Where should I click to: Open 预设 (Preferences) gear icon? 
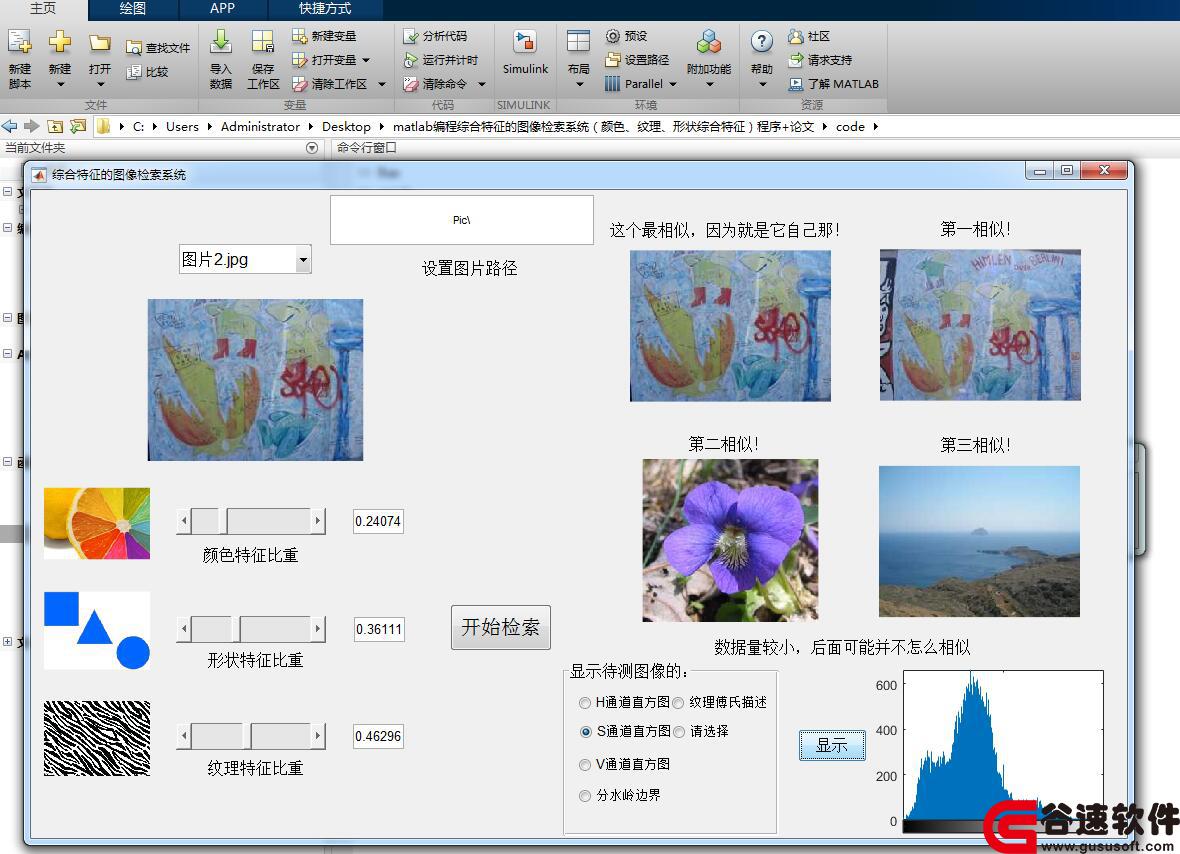pyautogui.click(x=613, y=36)
